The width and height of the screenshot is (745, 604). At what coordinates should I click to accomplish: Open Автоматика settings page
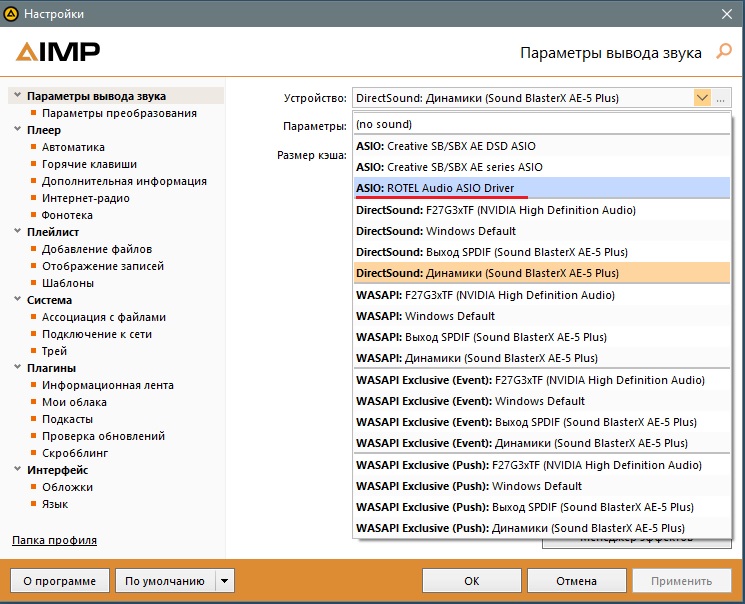point(73,147)
